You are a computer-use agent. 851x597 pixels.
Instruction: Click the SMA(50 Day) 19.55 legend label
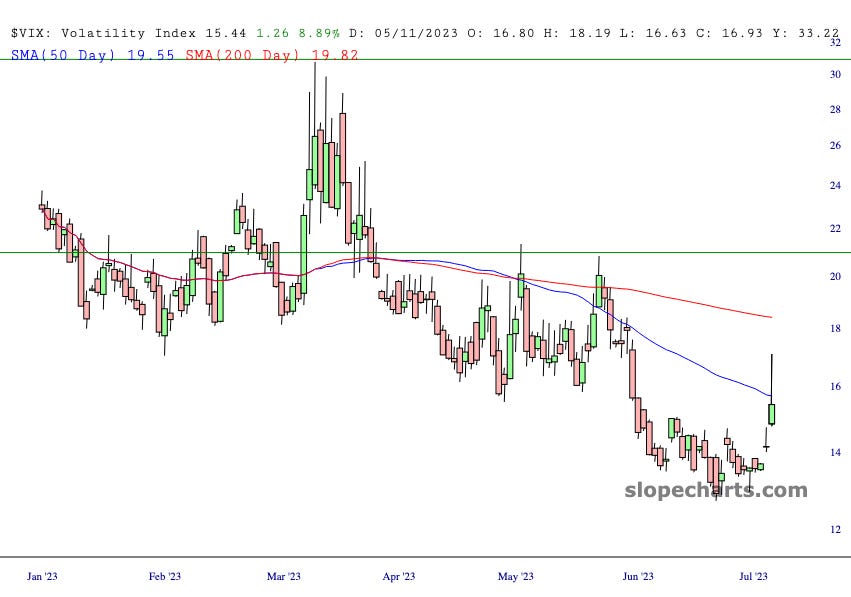pos(93,55)
